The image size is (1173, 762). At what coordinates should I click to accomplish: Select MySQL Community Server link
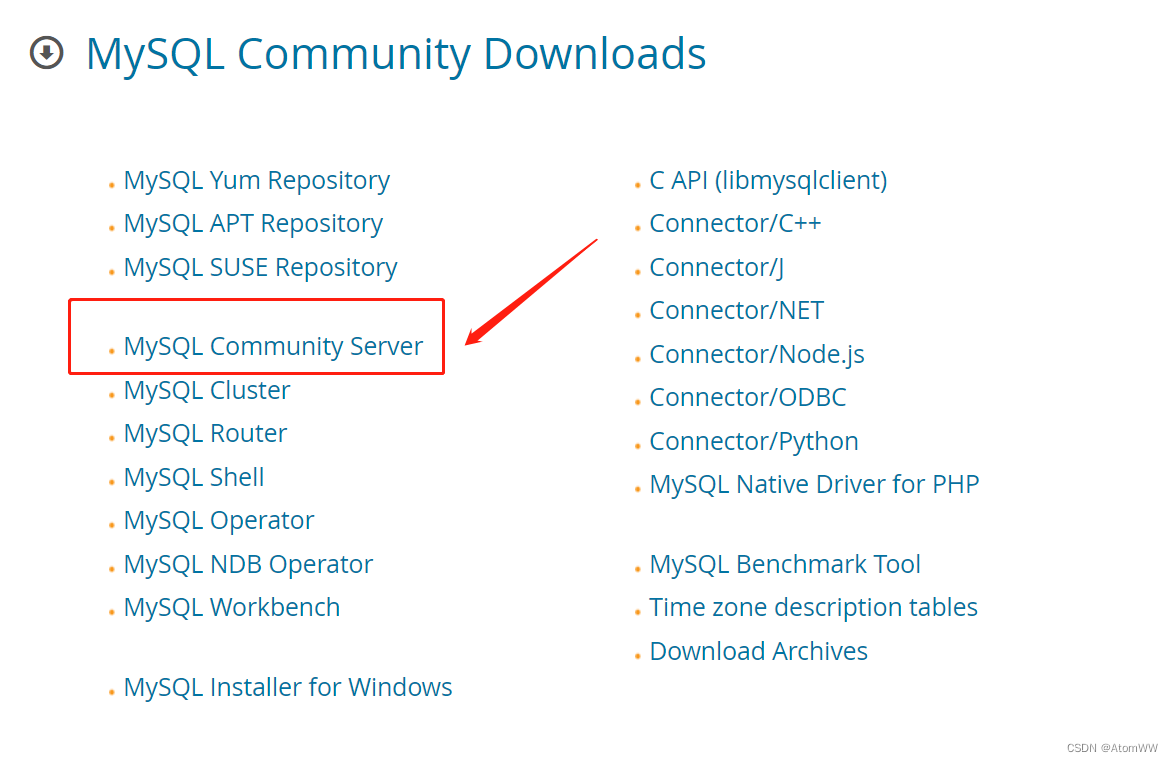coord(273,346)
